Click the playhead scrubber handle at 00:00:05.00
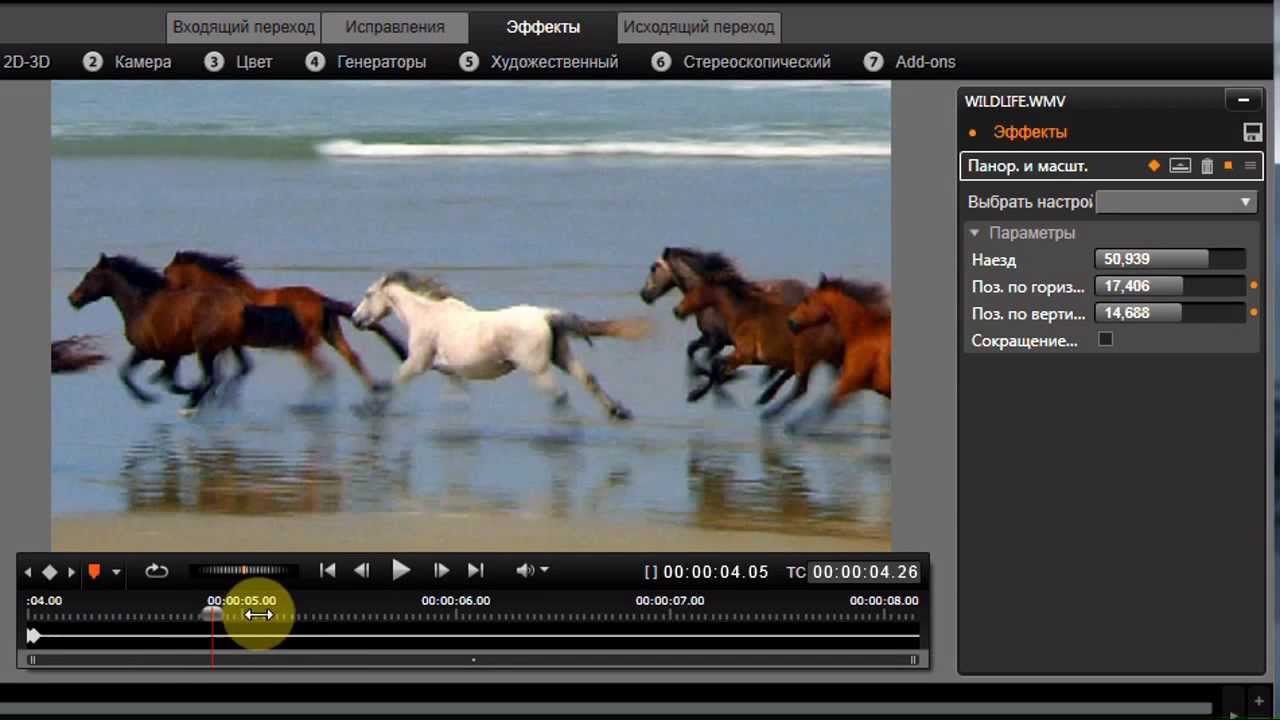This screenshot has width=1280, height=720. coord(212,614)
